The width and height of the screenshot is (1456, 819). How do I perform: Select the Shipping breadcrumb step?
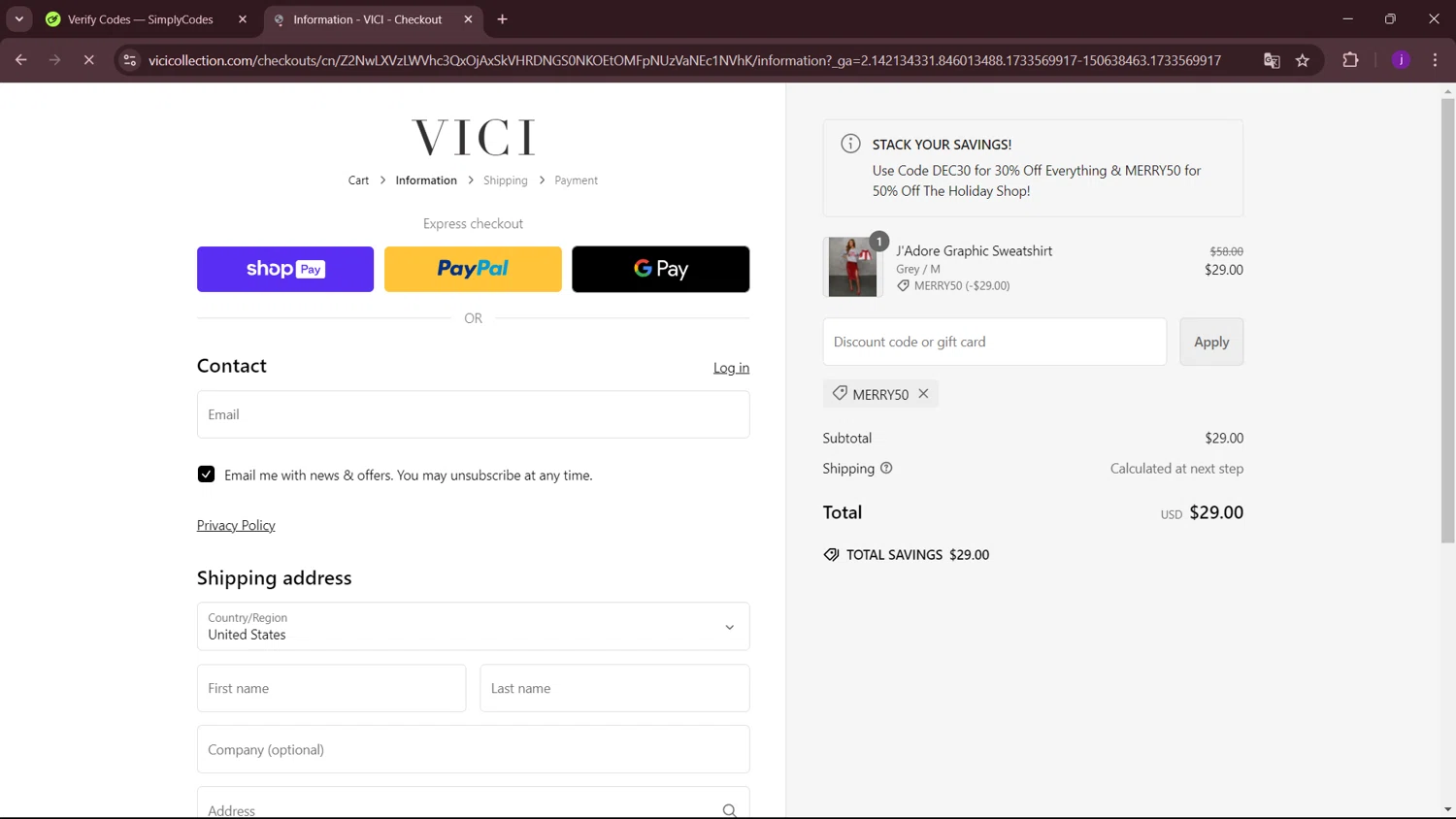[x=506, y=180]
